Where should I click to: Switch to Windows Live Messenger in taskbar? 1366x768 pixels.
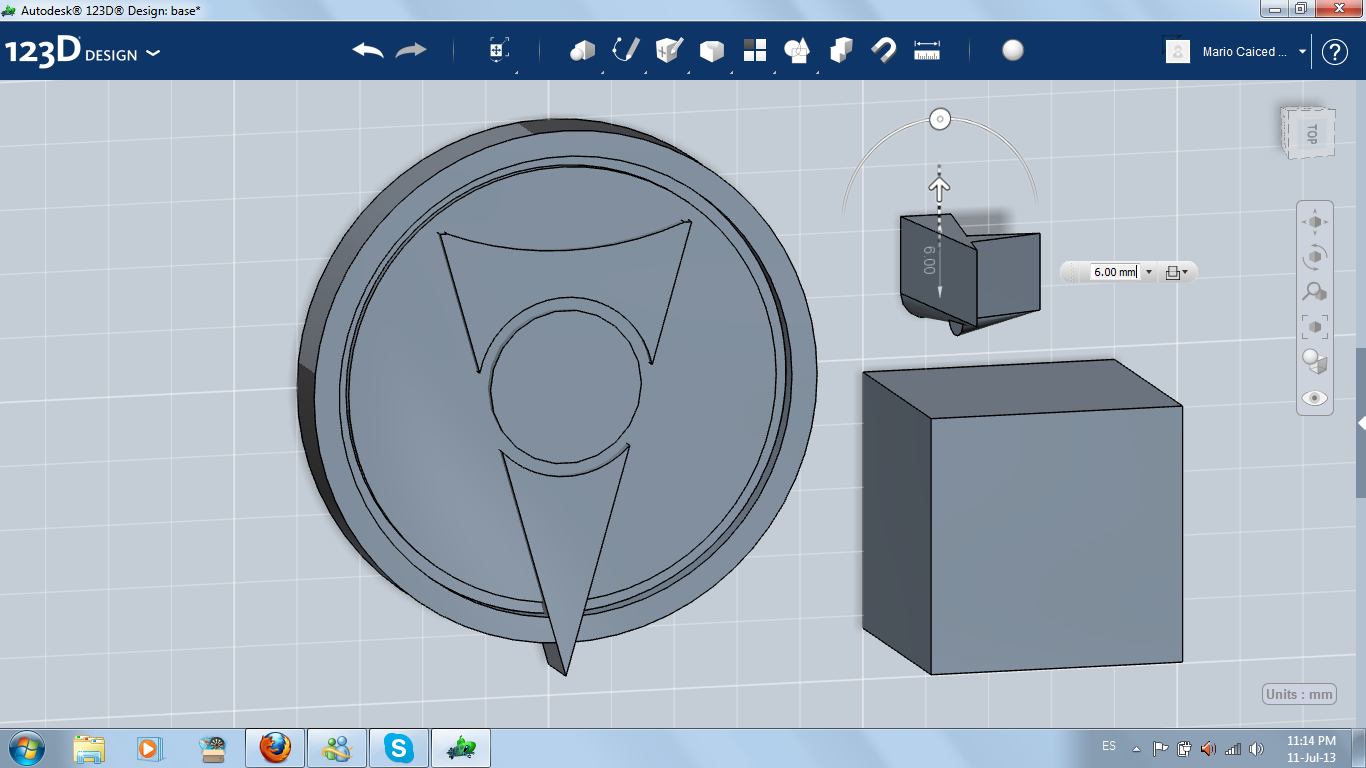pyautogui.click(x=337, y=748)
